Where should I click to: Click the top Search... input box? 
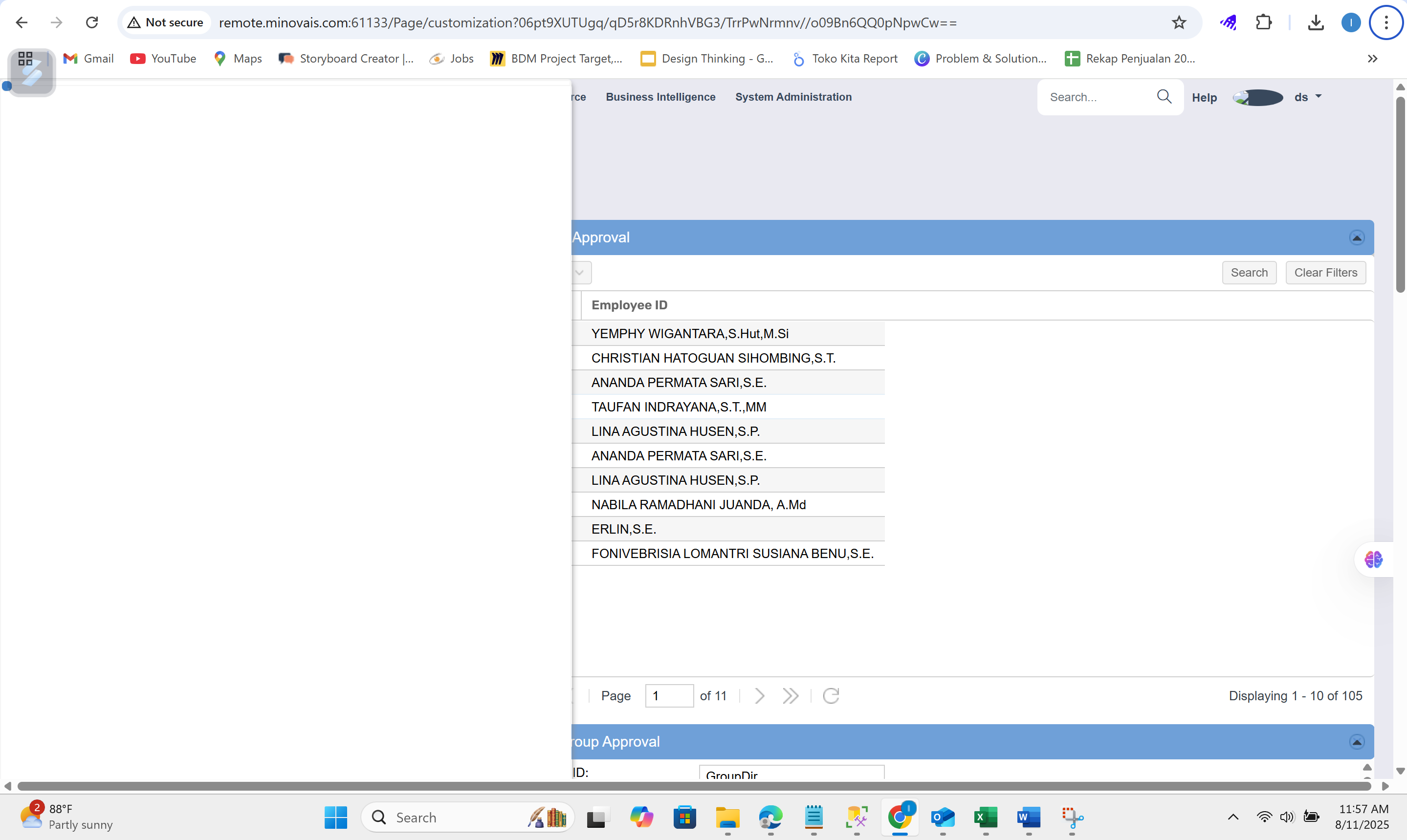coord(1099,97)
